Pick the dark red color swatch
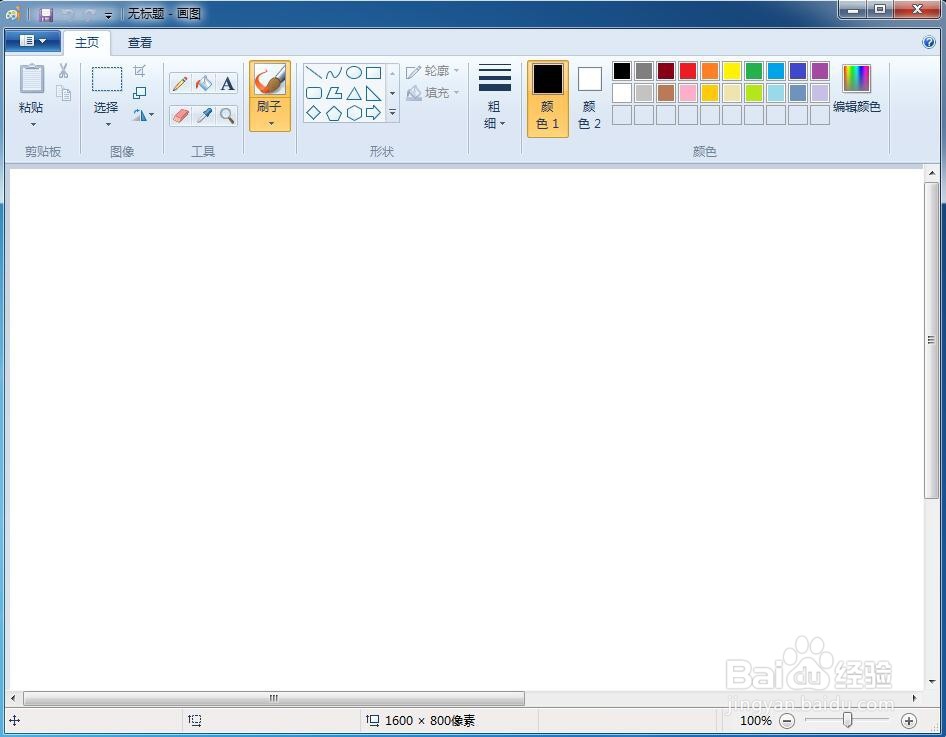This screenshot has height=737, width=946. [x=666, y=71]
